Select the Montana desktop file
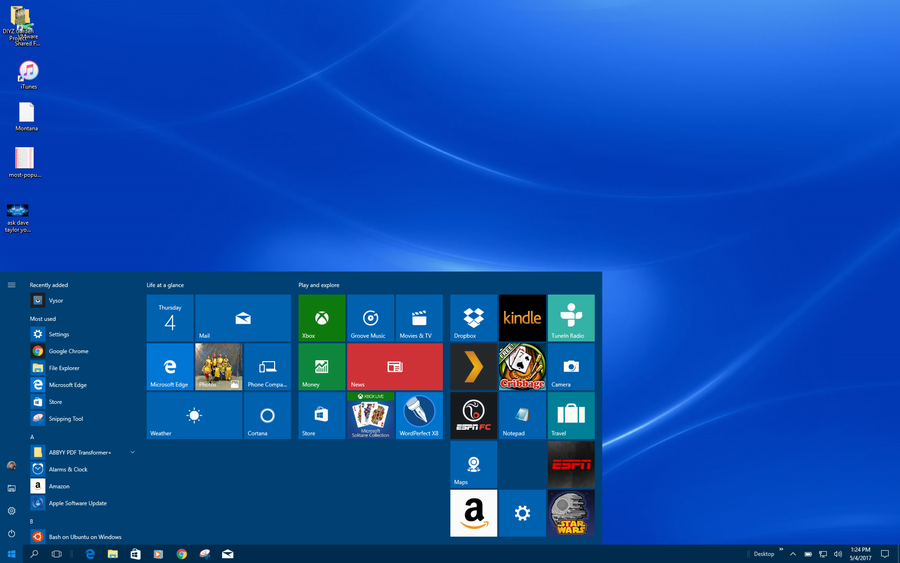The height and width of the screenshot is (563, 900). pos(26,117)
